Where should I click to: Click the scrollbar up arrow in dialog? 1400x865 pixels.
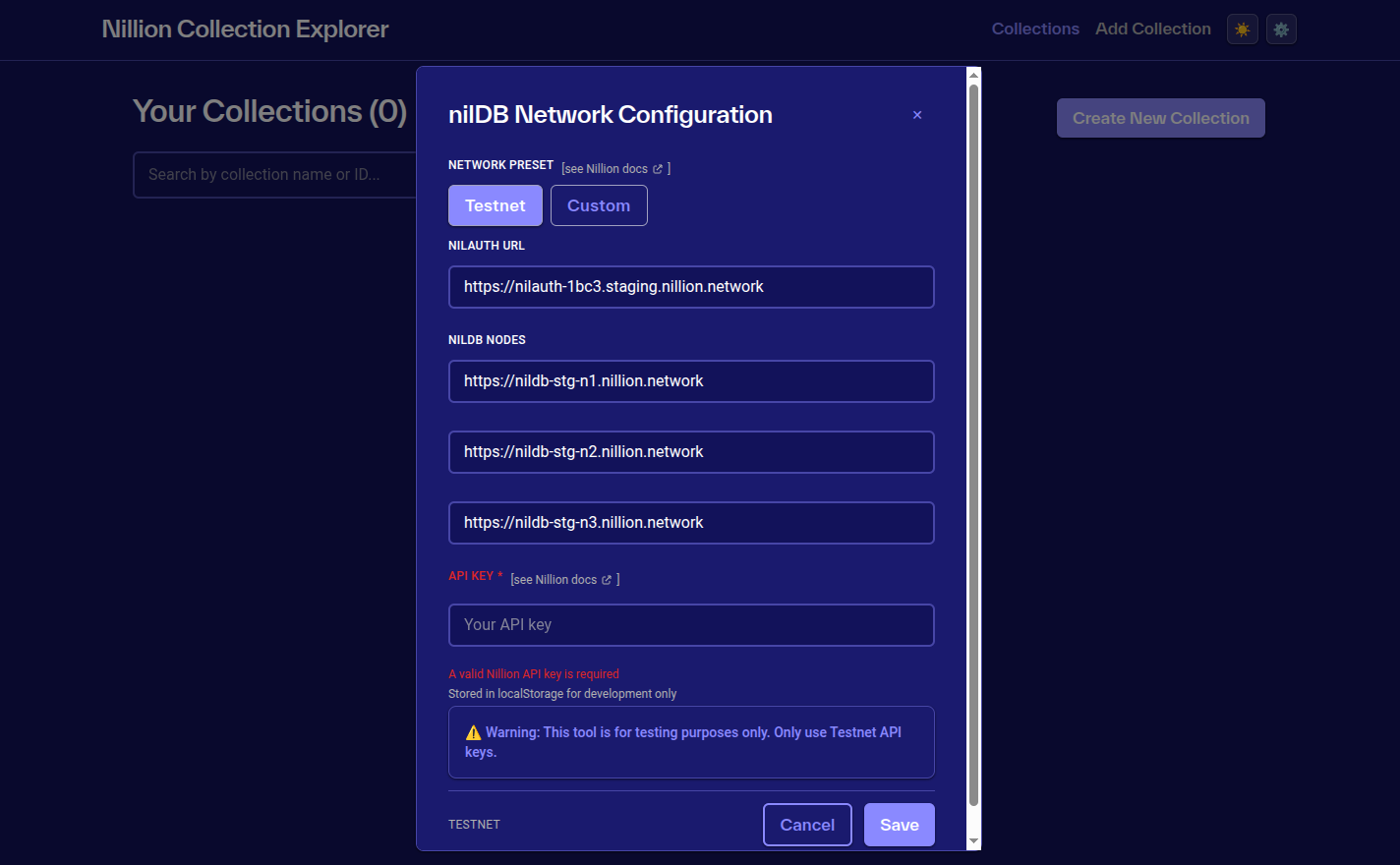[973, 75]
